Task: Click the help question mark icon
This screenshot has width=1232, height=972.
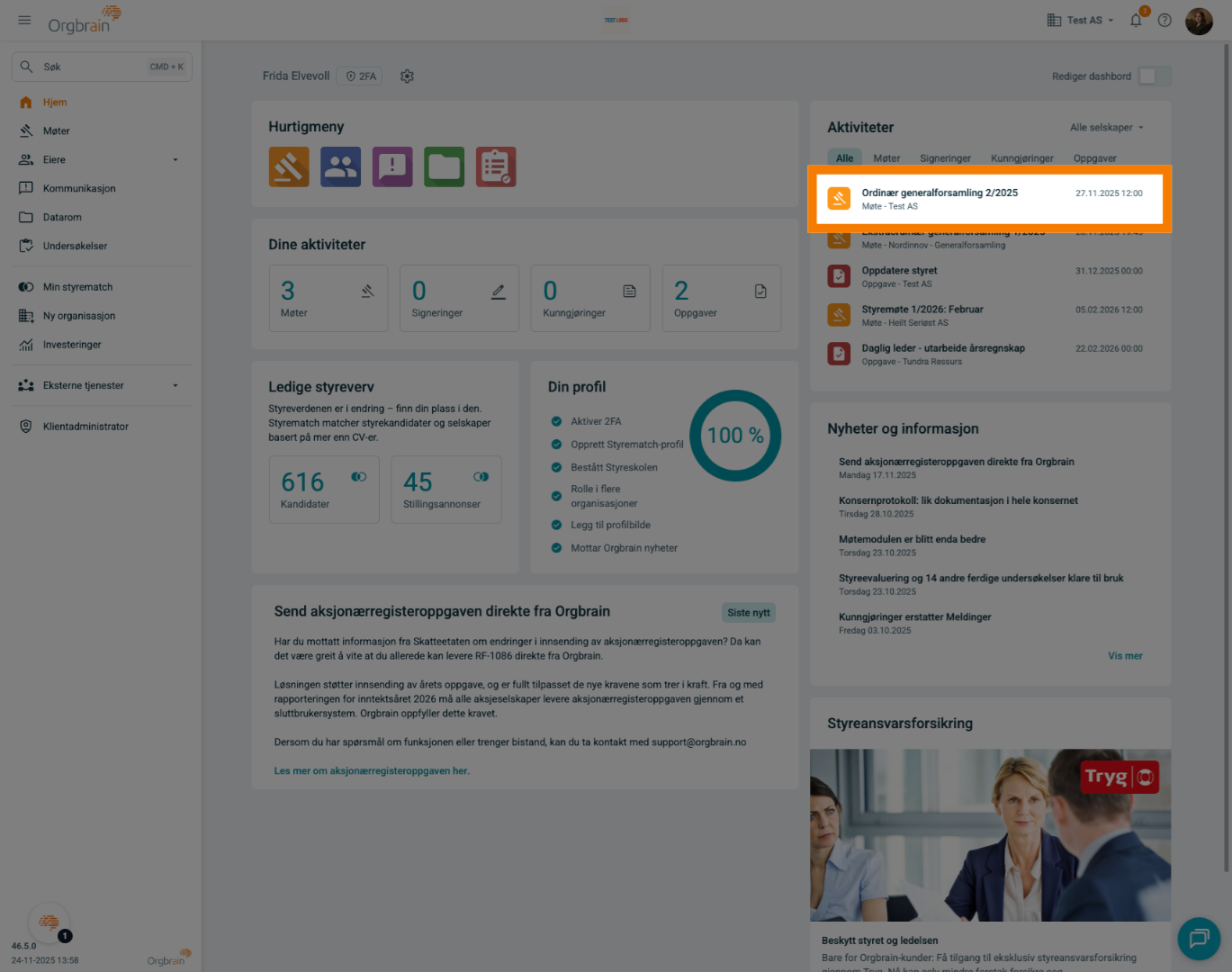Action: coord(1165,21)
